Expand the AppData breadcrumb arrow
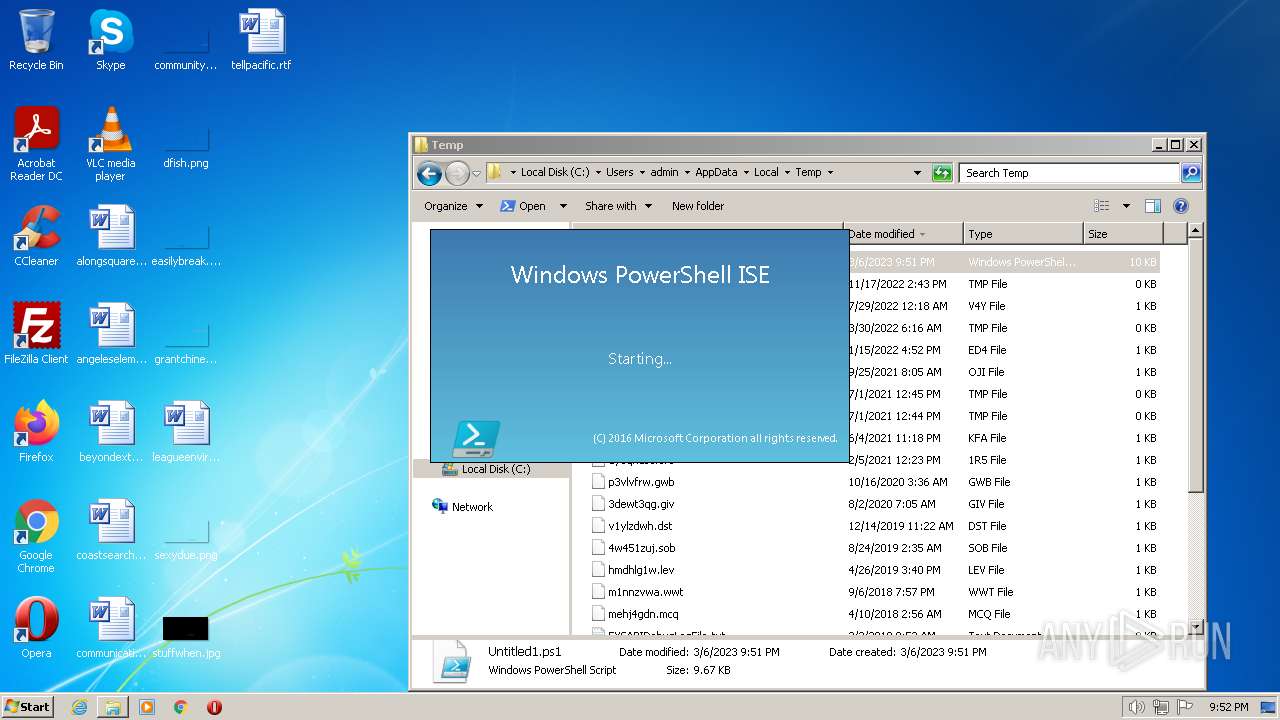Image resolution: width=1280 pixels, height=720 pixels. 745,173
